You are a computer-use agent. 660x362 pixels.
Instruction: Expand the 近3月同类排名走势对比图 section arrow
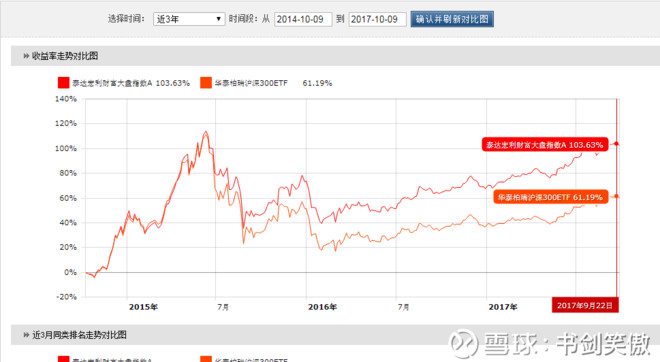point(26,335)
